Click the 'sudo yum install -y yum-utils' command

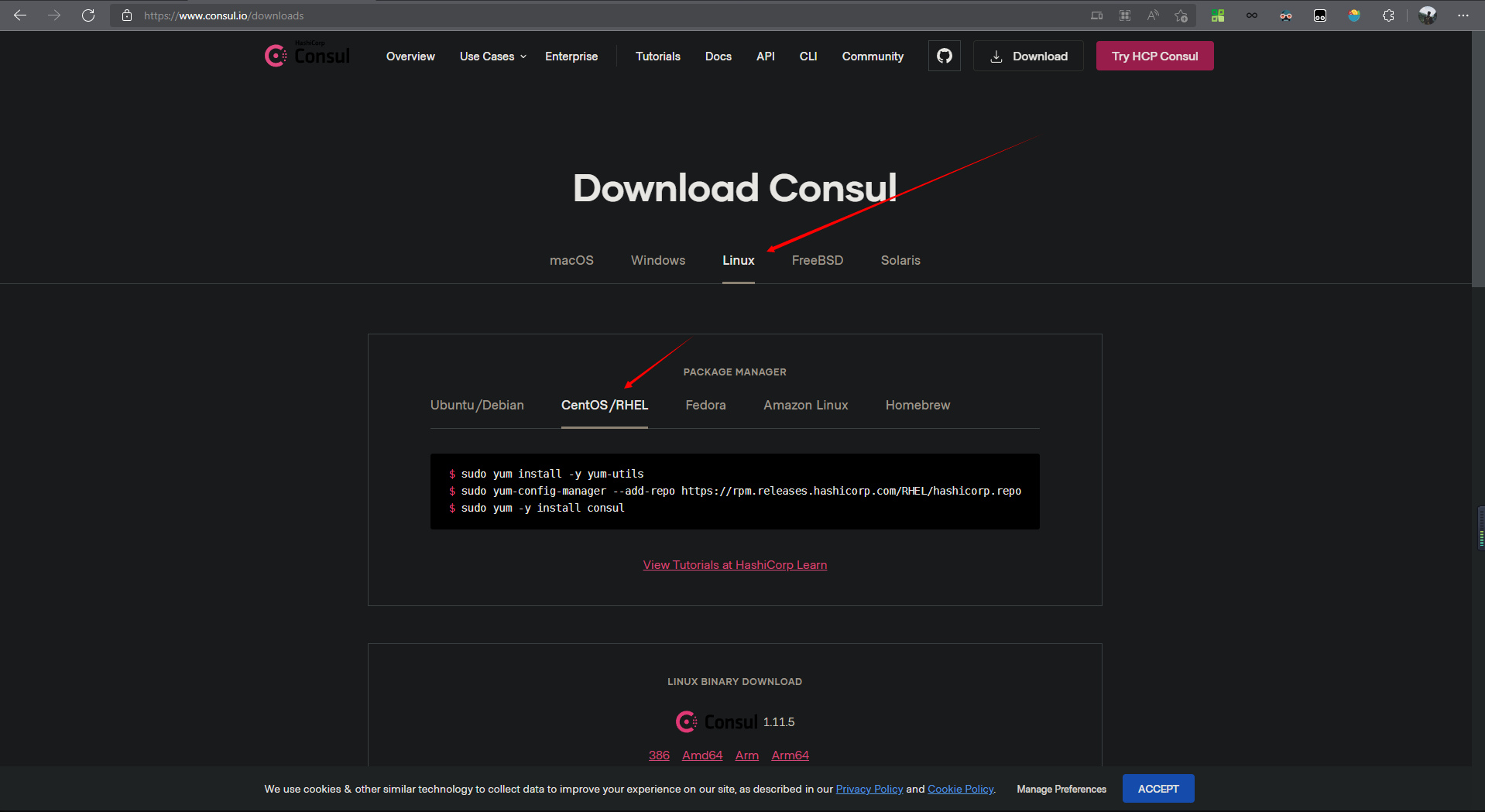552,474
